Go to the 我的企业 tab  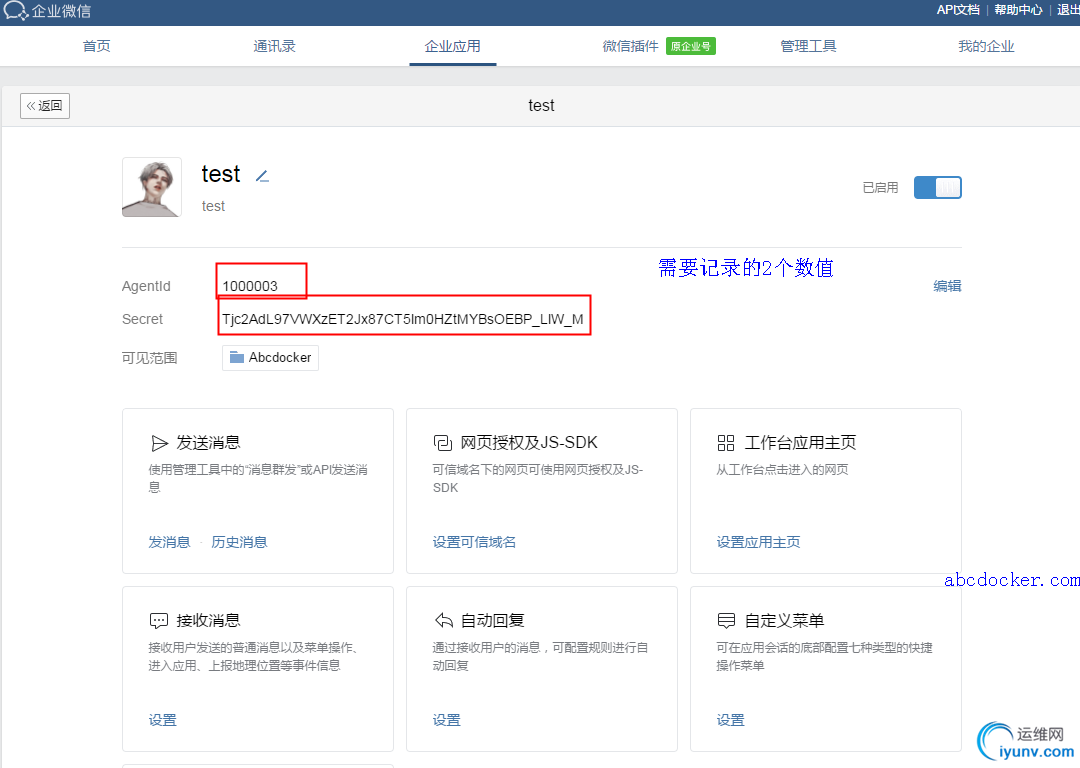coord(986,46)
